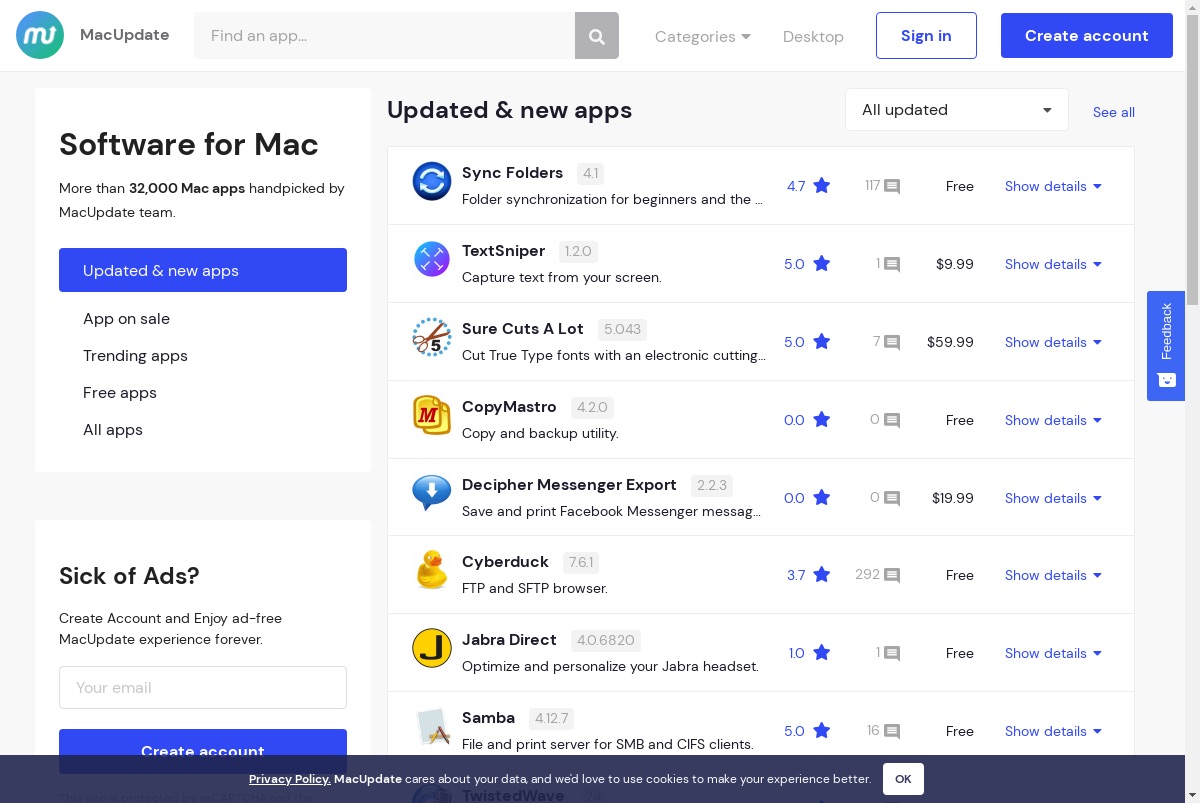1200x803 pixels.
Task: Open comments icon for Samba
Action: point(892,732)
